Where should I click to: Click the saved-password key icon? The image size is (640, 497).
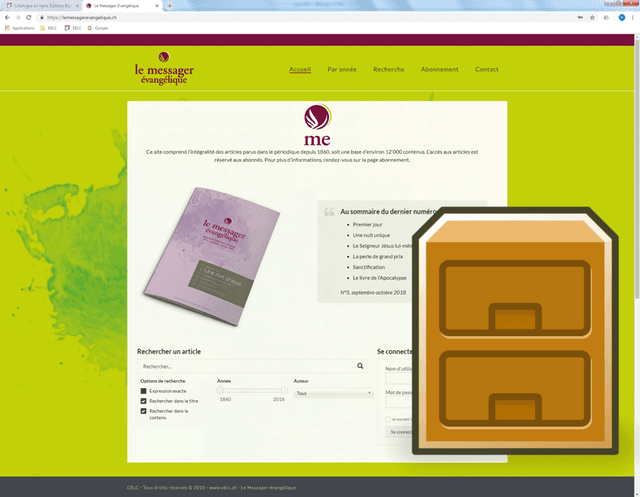point(580,18)
